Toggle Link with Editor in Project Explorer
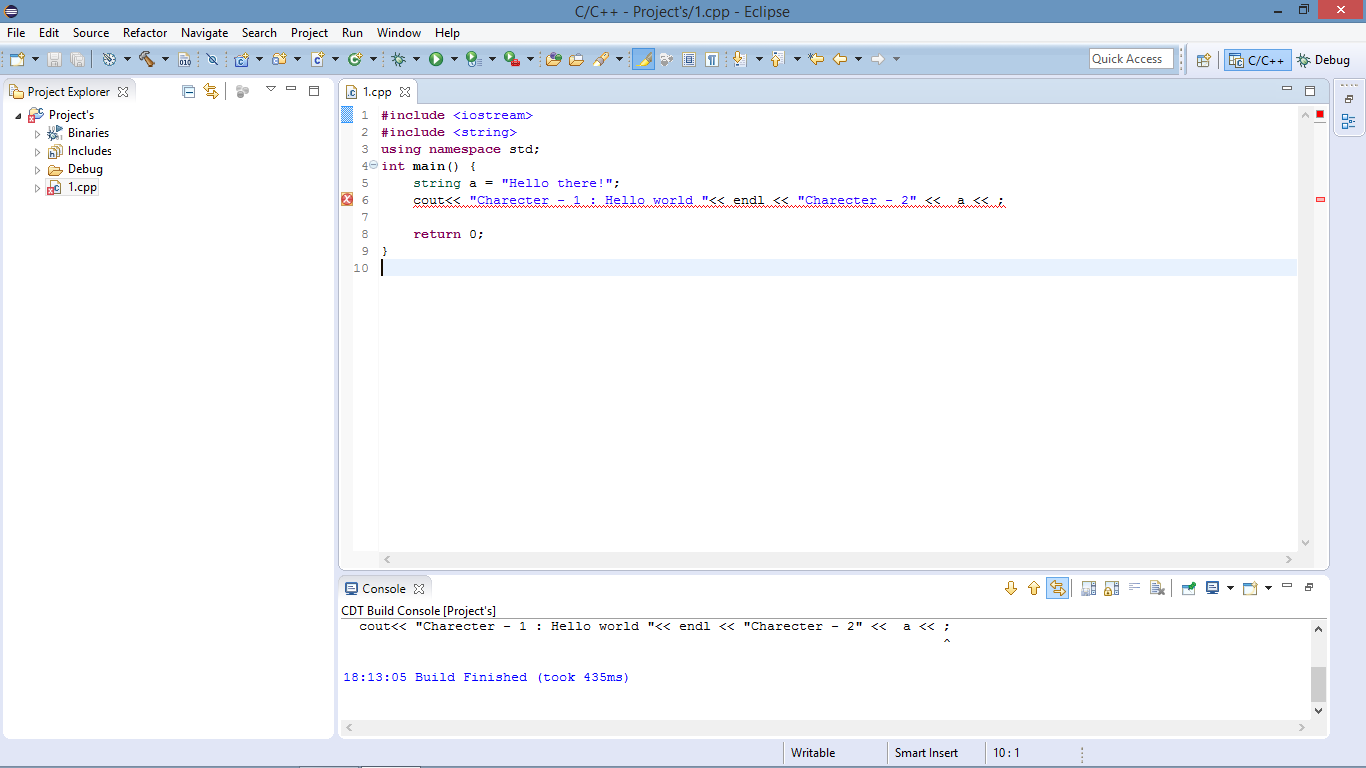The height and width of the screenshot is (768, 1366). (211, 91)
